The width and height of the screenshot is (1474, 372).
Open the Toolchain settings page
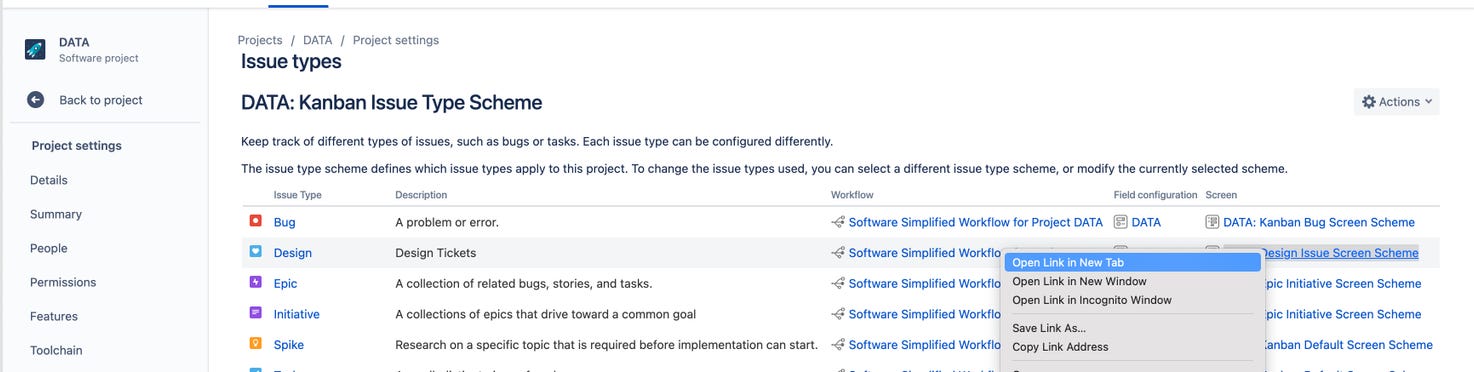pyautogui.click(x=56, y=350)
